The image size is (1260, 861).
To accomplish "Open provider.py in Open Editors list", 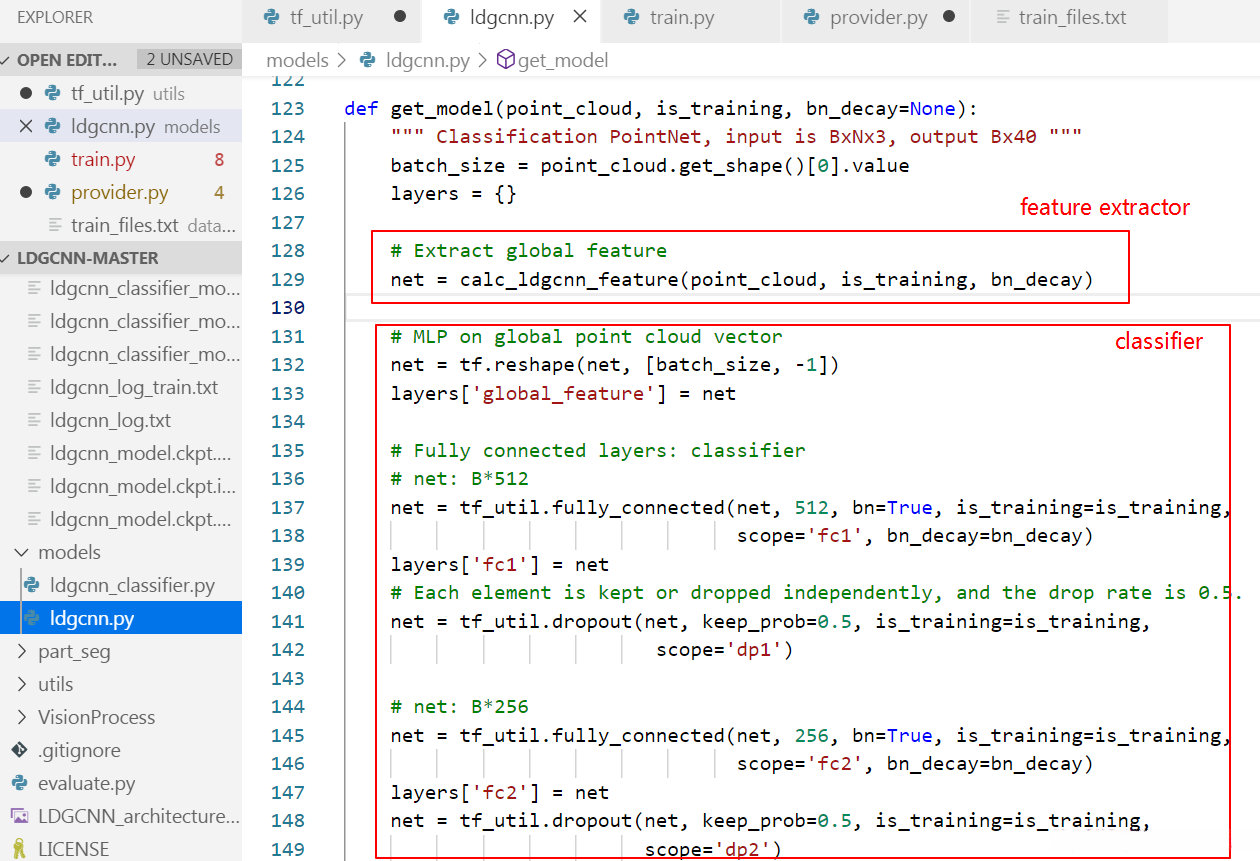I will coord(119,192).
